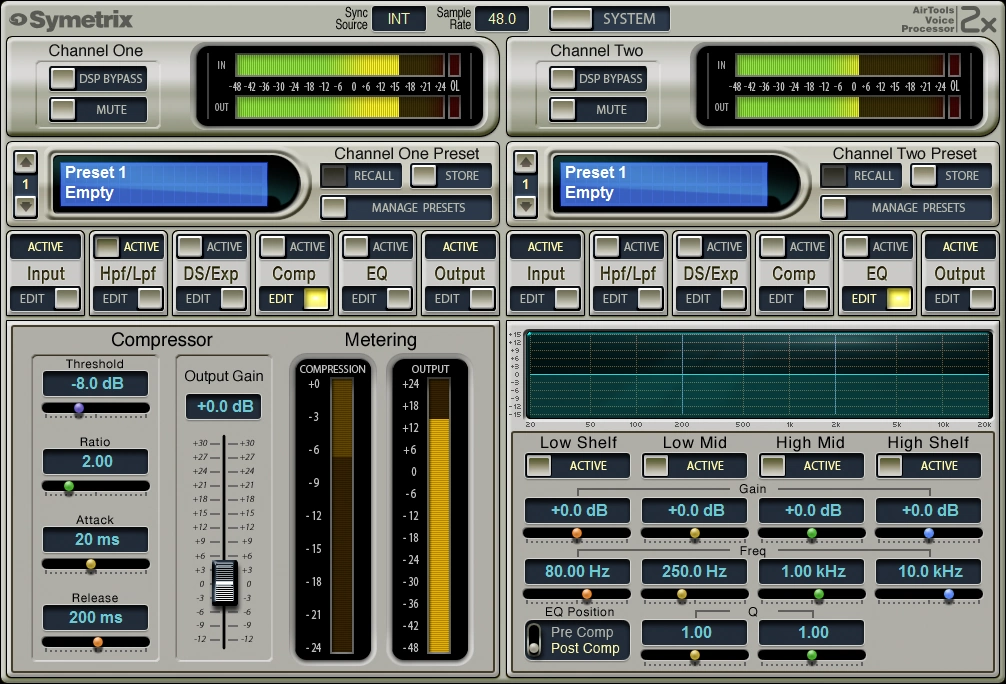The image size is (1006, 684).
Task: Edit the Channel Two EQ module
Action: (877, 299)
